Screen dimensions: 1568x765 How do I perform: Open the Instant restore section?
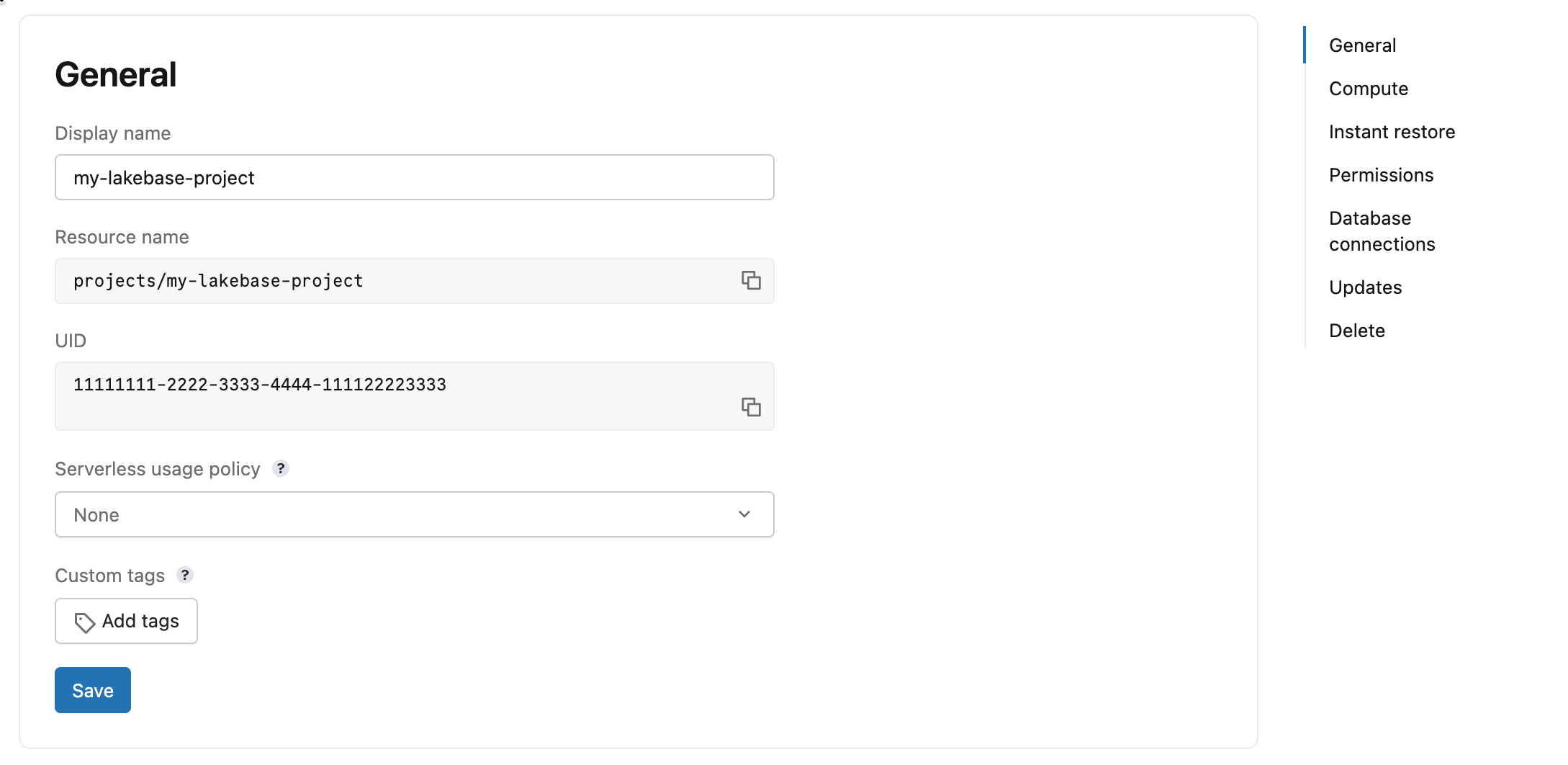pyautogui.click(x=1392, y=131)
